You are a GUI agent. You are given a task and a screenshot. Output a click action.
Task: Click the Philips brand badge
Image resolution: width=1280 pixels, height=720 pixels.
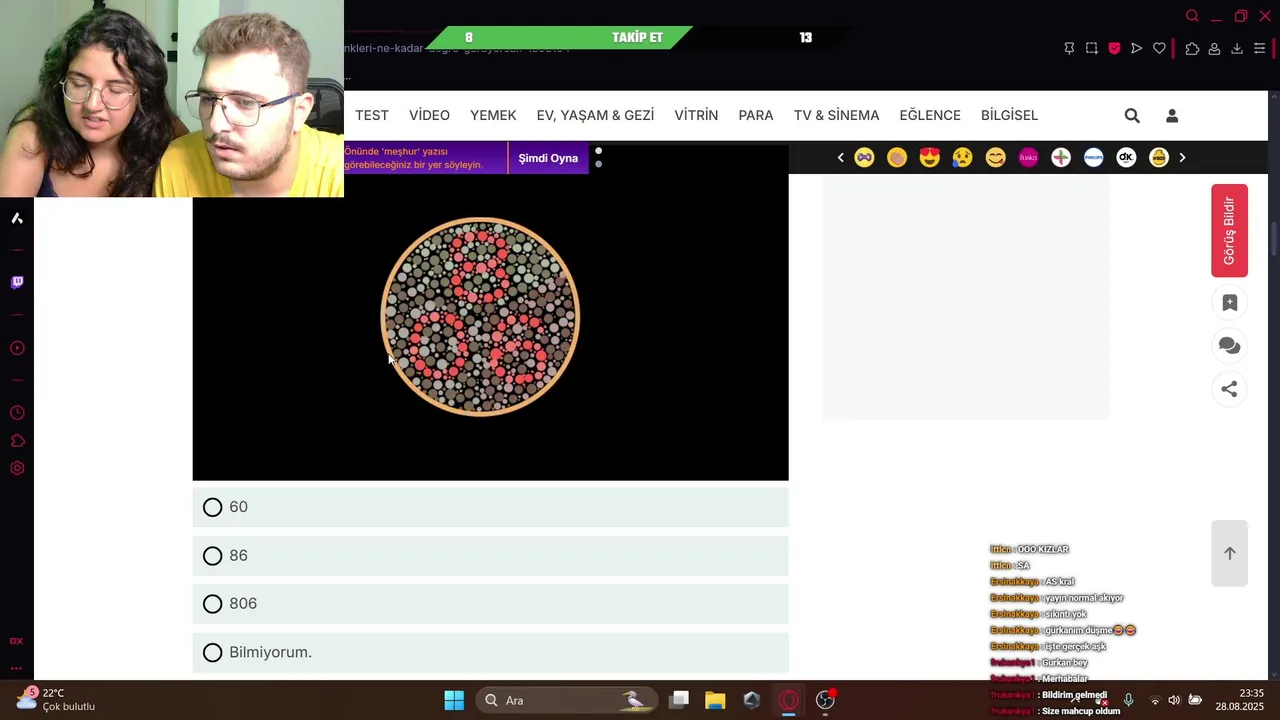tap(1094, 157)
